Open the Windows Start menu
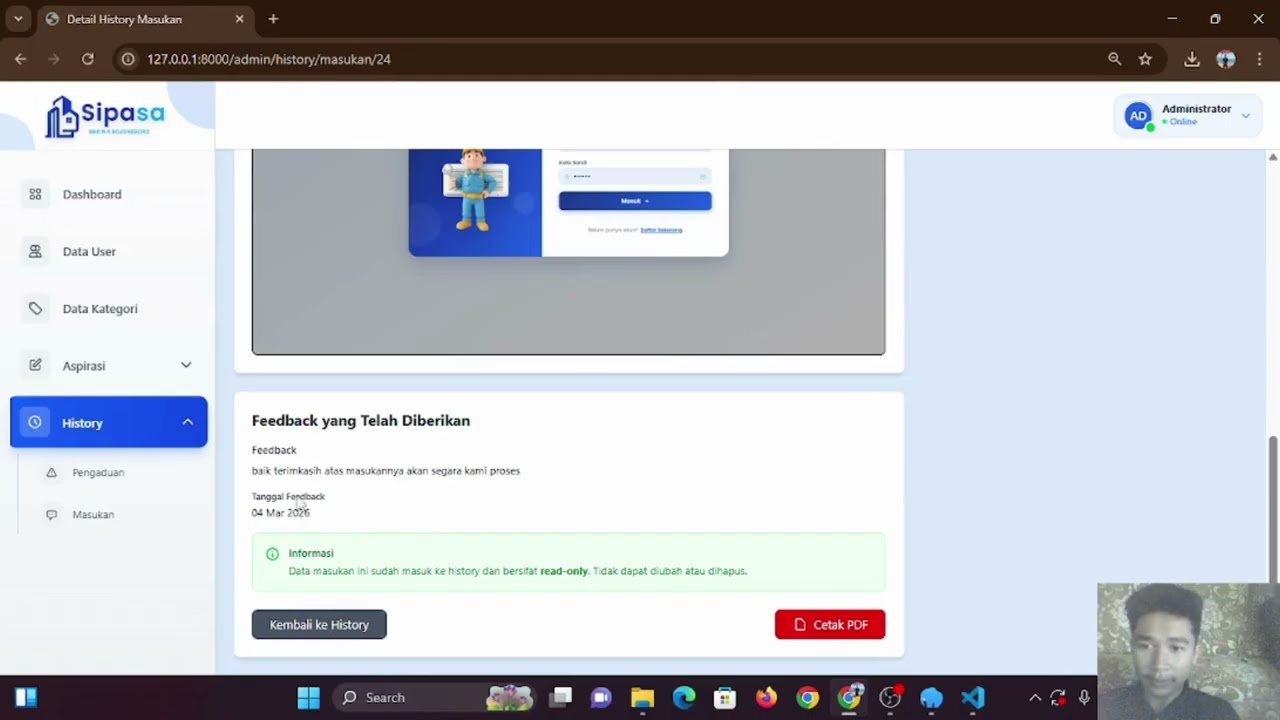This screenshot has height=720, width=1280. [308, 697]
